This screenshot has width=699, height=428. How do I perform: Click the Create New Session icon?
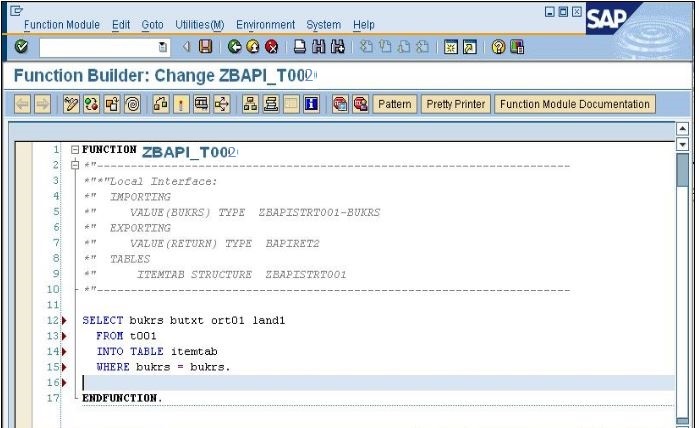click(451, 47)
